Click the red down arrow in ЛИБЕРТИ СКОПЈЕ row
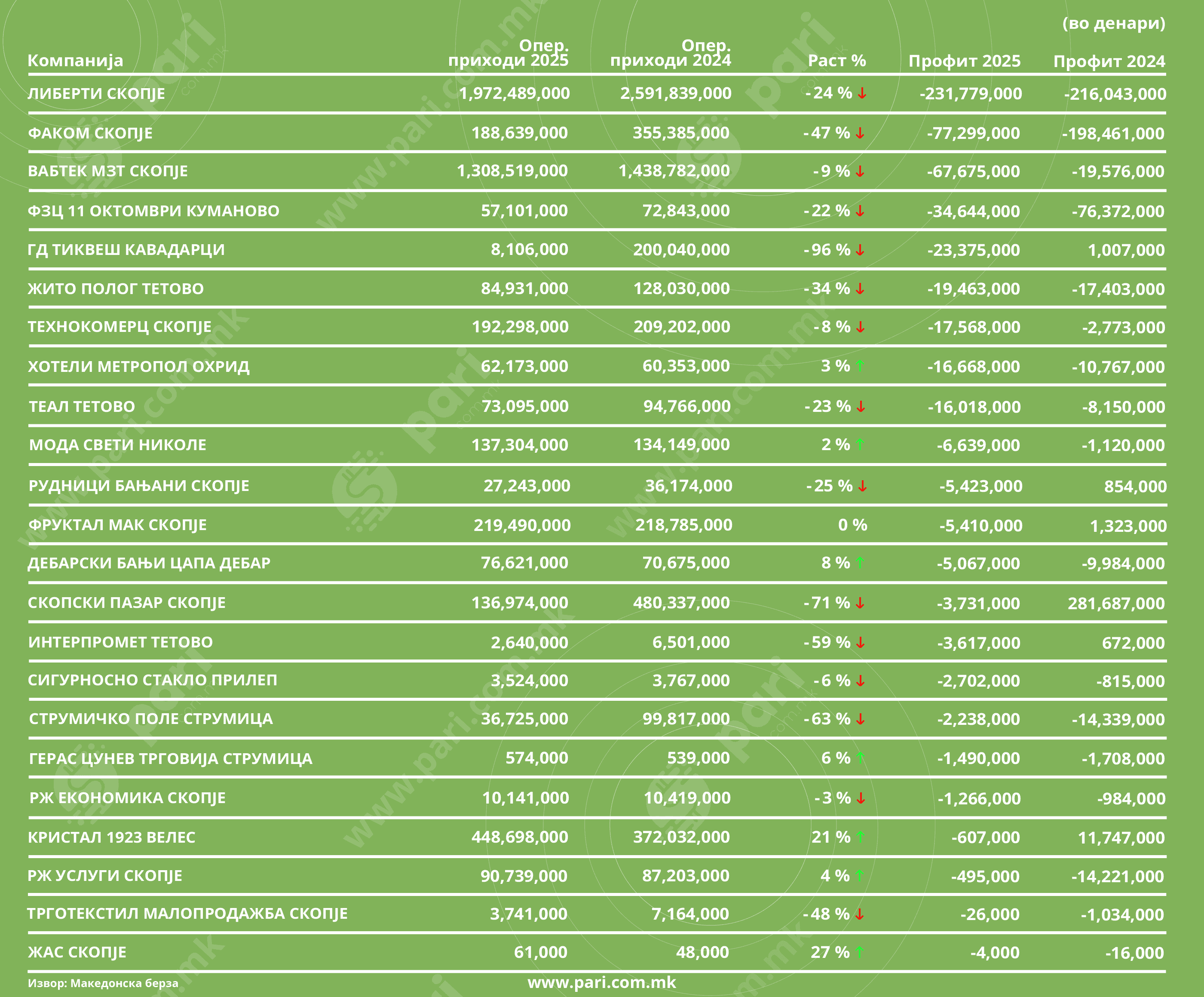Image resolution: width=1204 pixels, height=997 pixels. (x=862, y=93)
